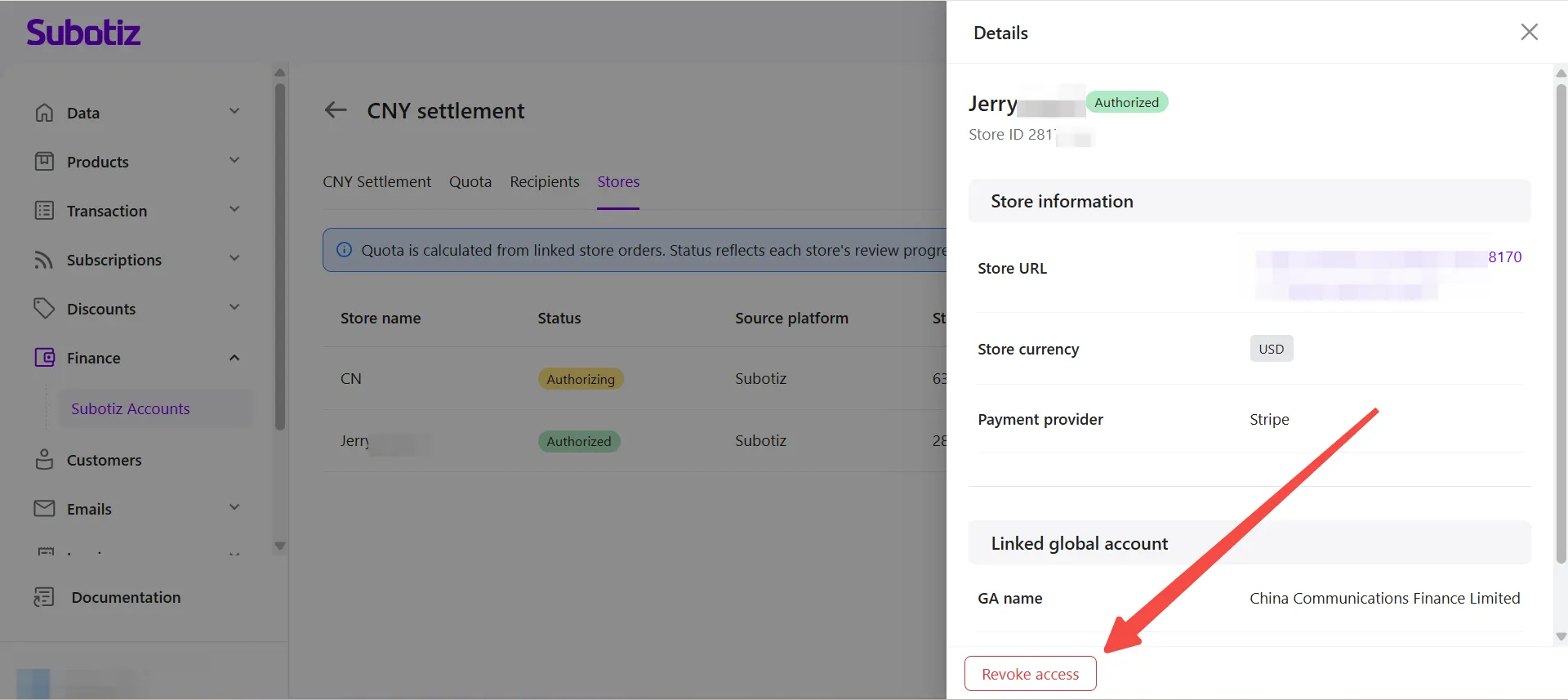Image resolution: width=1568 pixels, height=700 pixels.
Task: Click the Subscriptions feed icon
Action: (44, 260)
